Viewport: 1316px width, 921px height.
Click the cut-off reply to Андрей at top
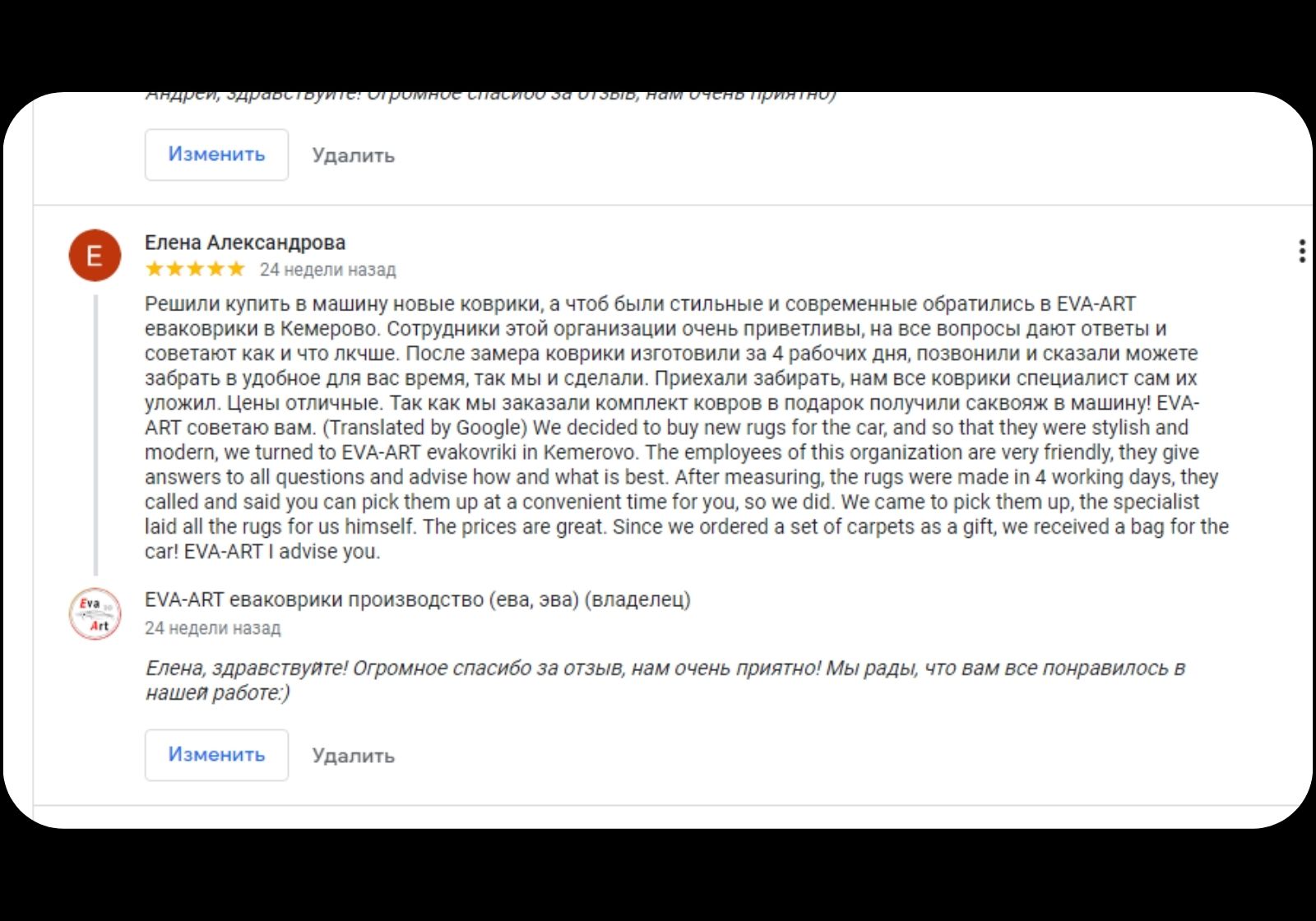click(x=490, y=96)
